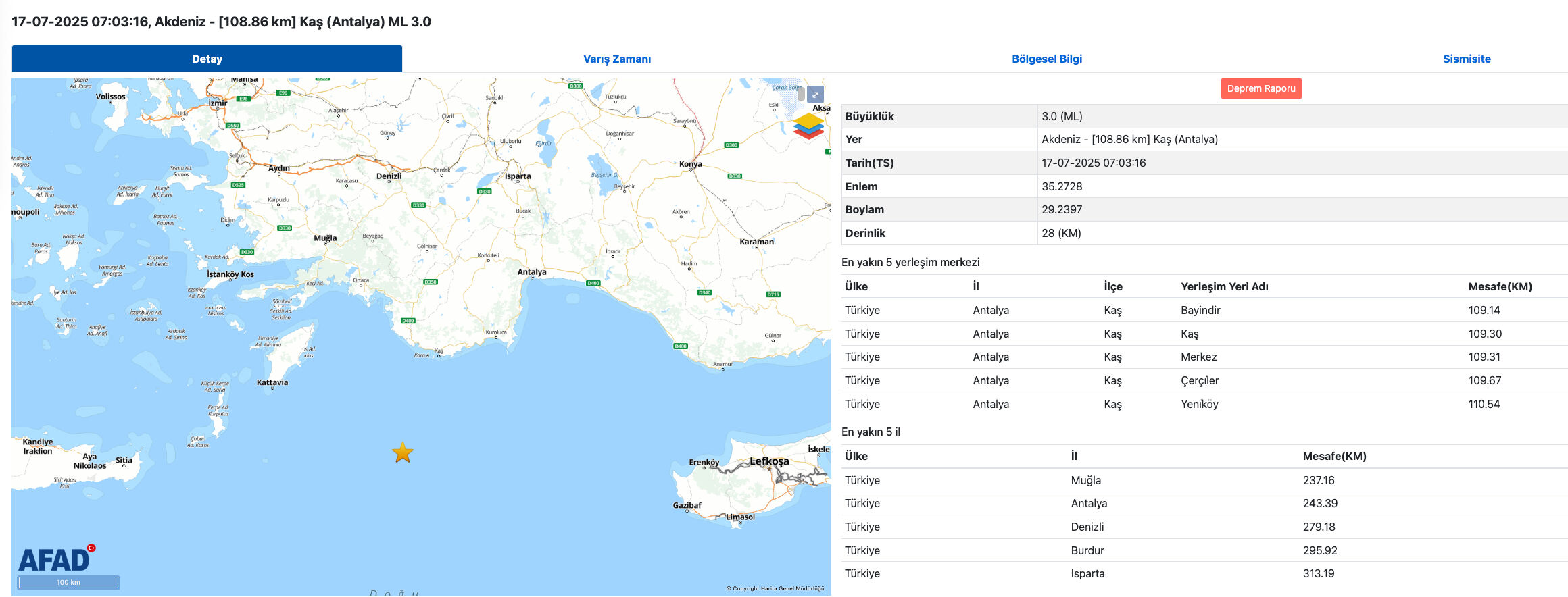Click the Muğla city marker on the map
Viewport: 1568px width, 597px height.
click(x=325, y=244)
